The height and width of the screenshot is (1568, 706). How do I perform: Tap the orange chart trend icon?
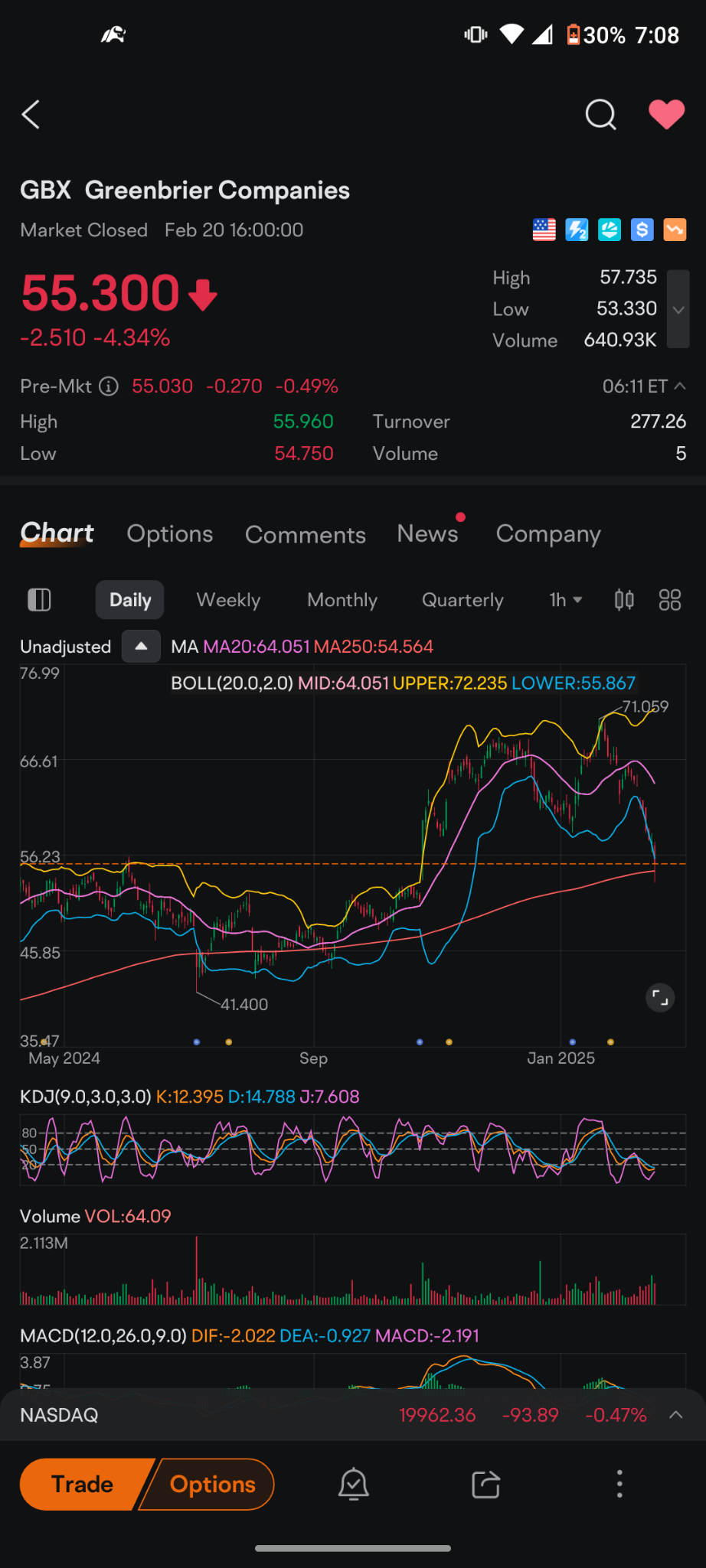click(675, 230)
